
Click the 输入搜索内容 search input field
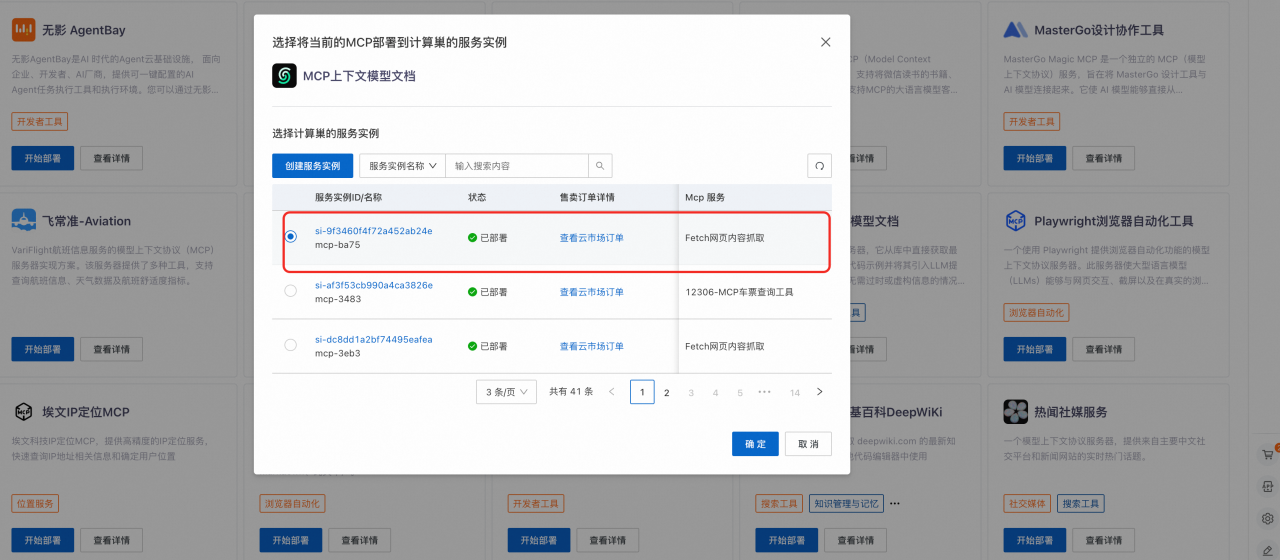517,166
